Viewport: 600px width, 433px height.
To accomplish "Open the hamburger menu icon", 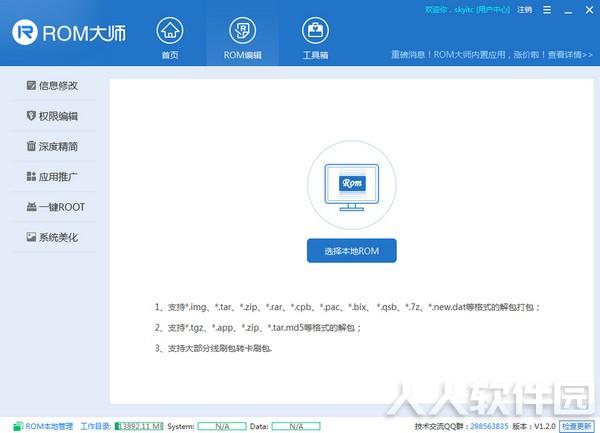I will [547, 10].
